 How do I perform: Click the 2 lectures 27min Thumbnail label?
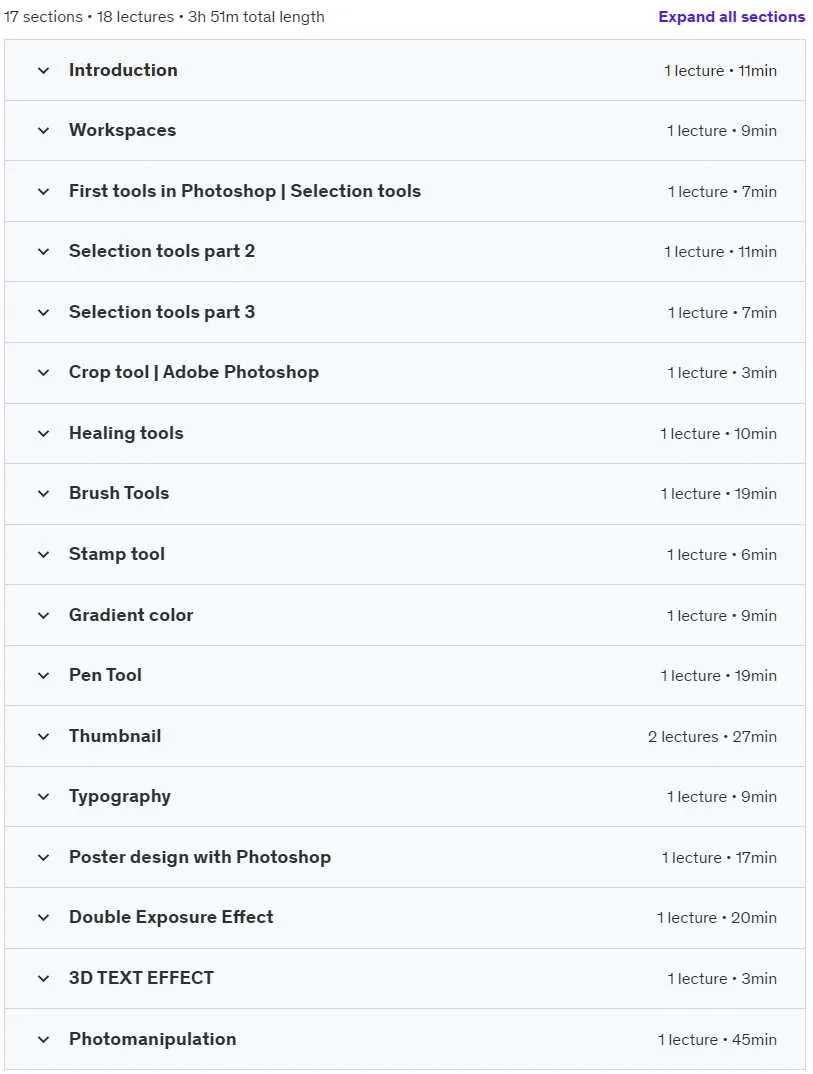point(712,737)
